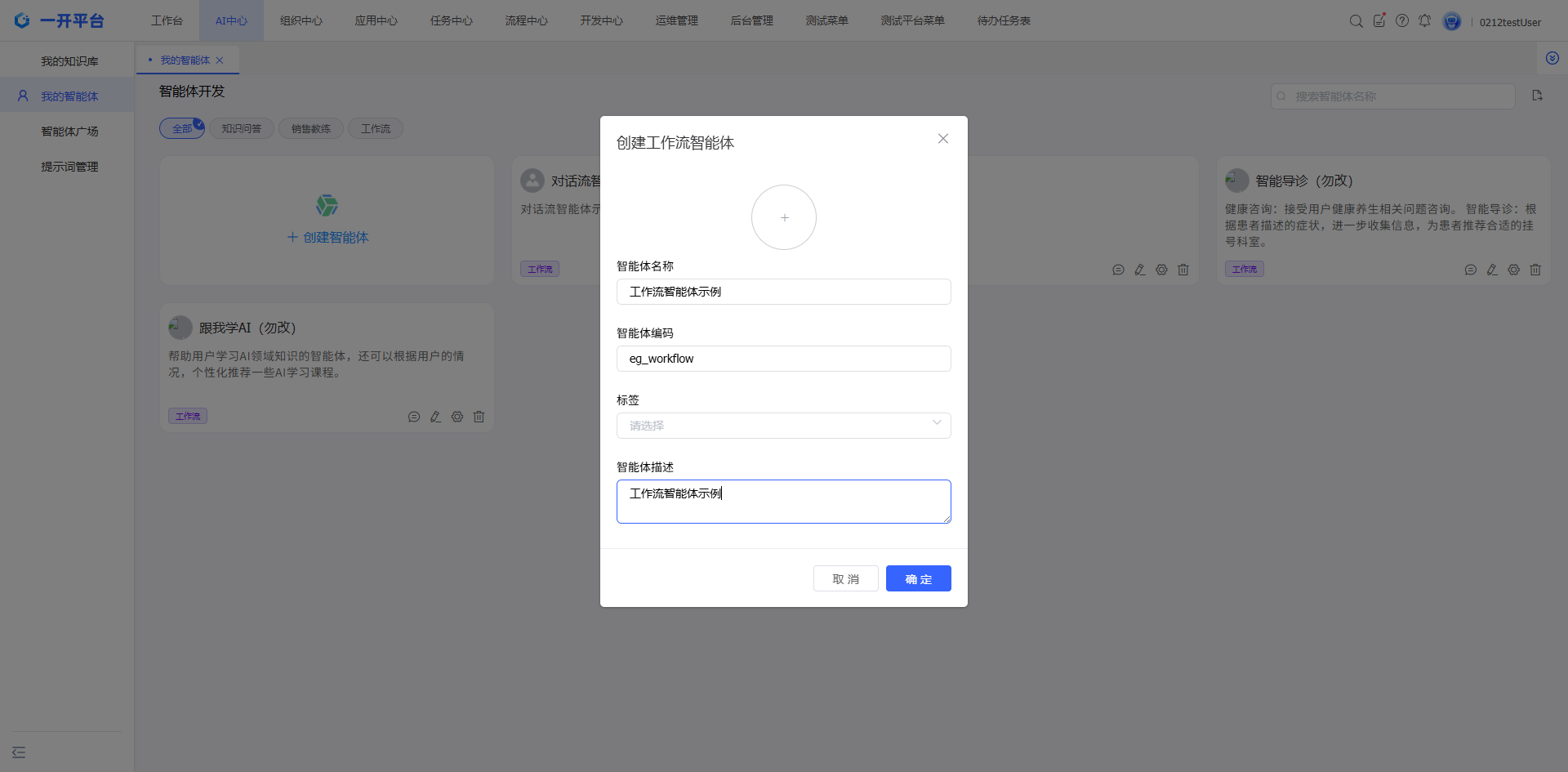Open the 0212testUser account menu
The image size is (1568, 772).
pyautogui.click(x=1509, y=22)
